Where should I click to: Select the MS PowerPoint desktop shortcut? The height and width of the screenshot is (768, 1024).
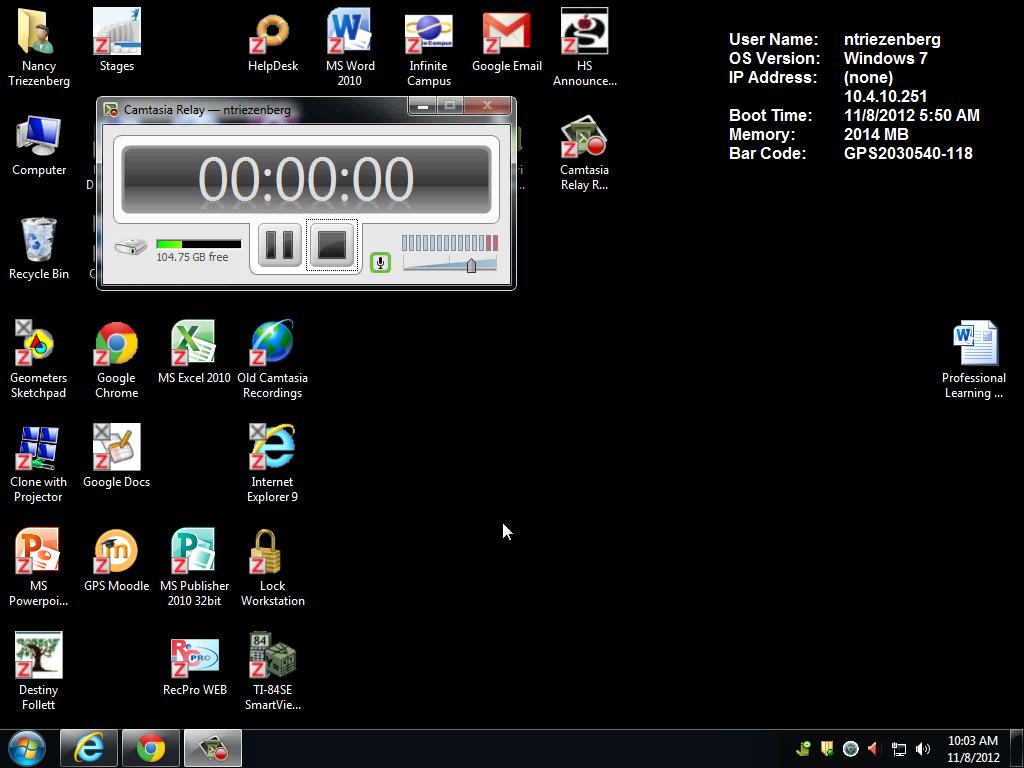coord(38,567)
